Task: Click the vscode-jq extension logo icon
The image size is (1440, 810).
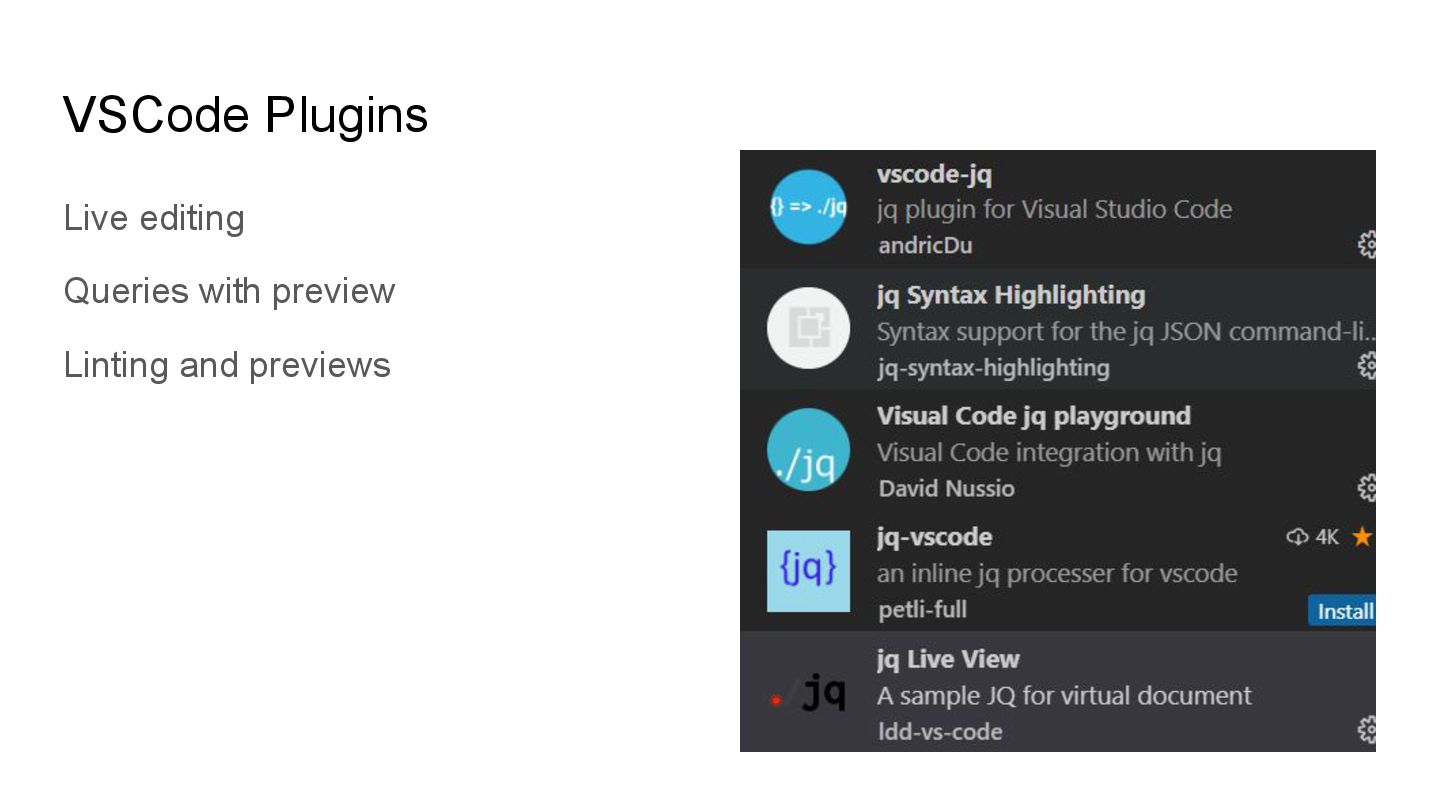Action: coord(808,207)
